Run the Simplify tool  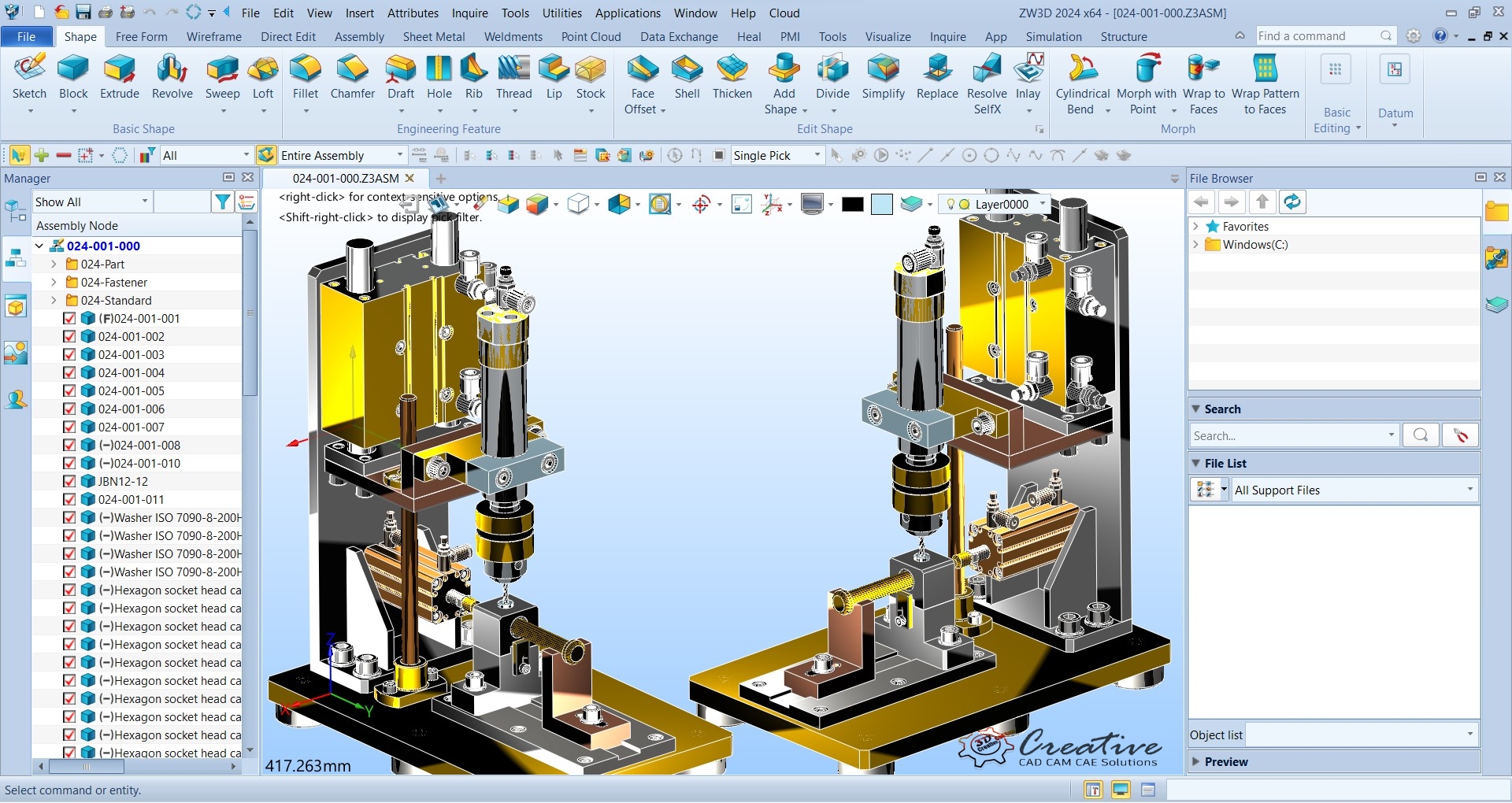pyautogui.click(x=884, y=77)
